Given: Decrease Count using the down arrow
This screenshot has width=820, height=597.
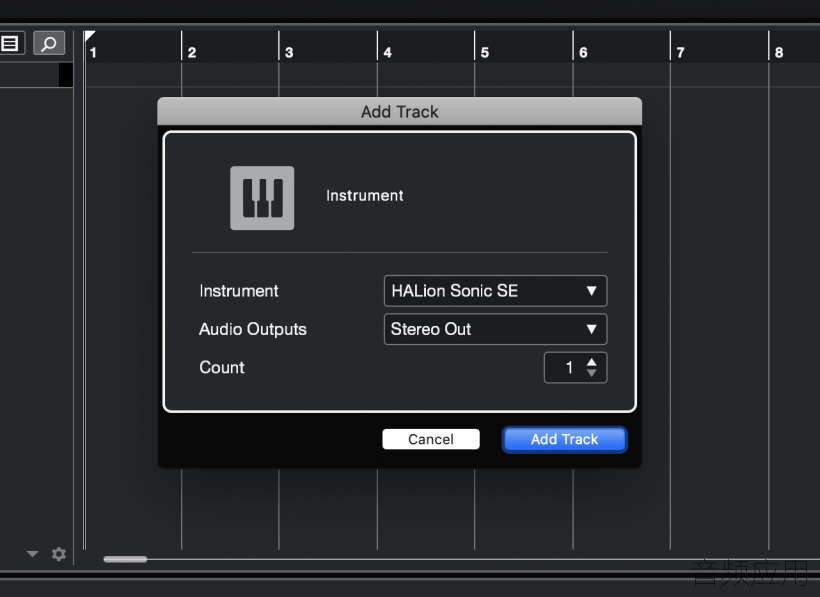Looking at the screenshot, I should point(591,373).
